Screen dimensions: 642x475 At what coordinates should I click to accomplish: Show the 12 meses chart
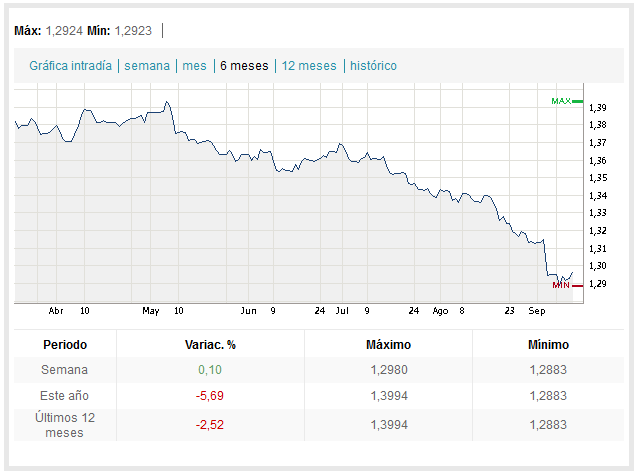point(309,66)
